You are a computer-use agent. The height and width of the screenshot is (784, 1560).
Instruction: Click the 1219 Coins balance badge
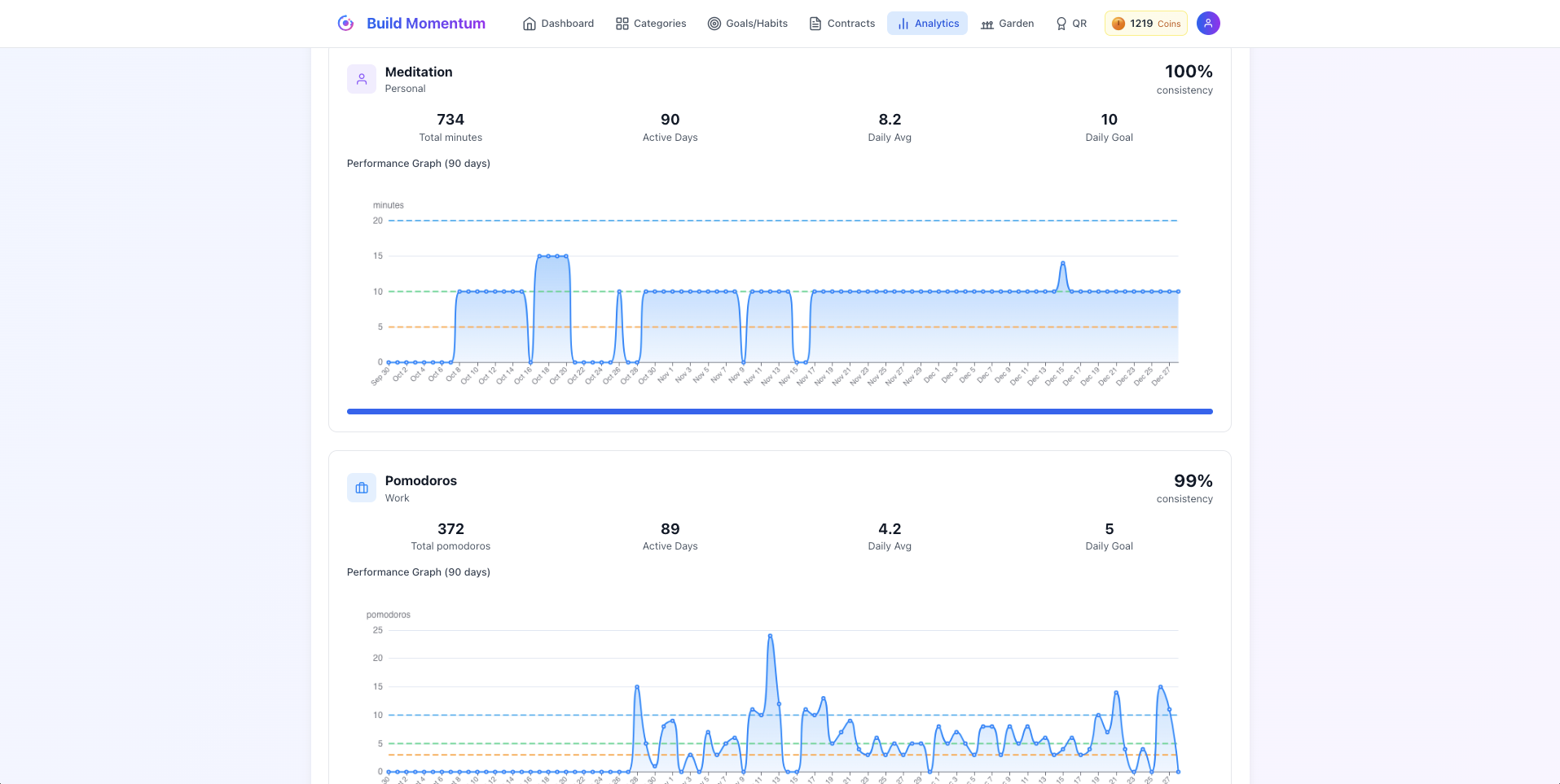(1145, 24)
